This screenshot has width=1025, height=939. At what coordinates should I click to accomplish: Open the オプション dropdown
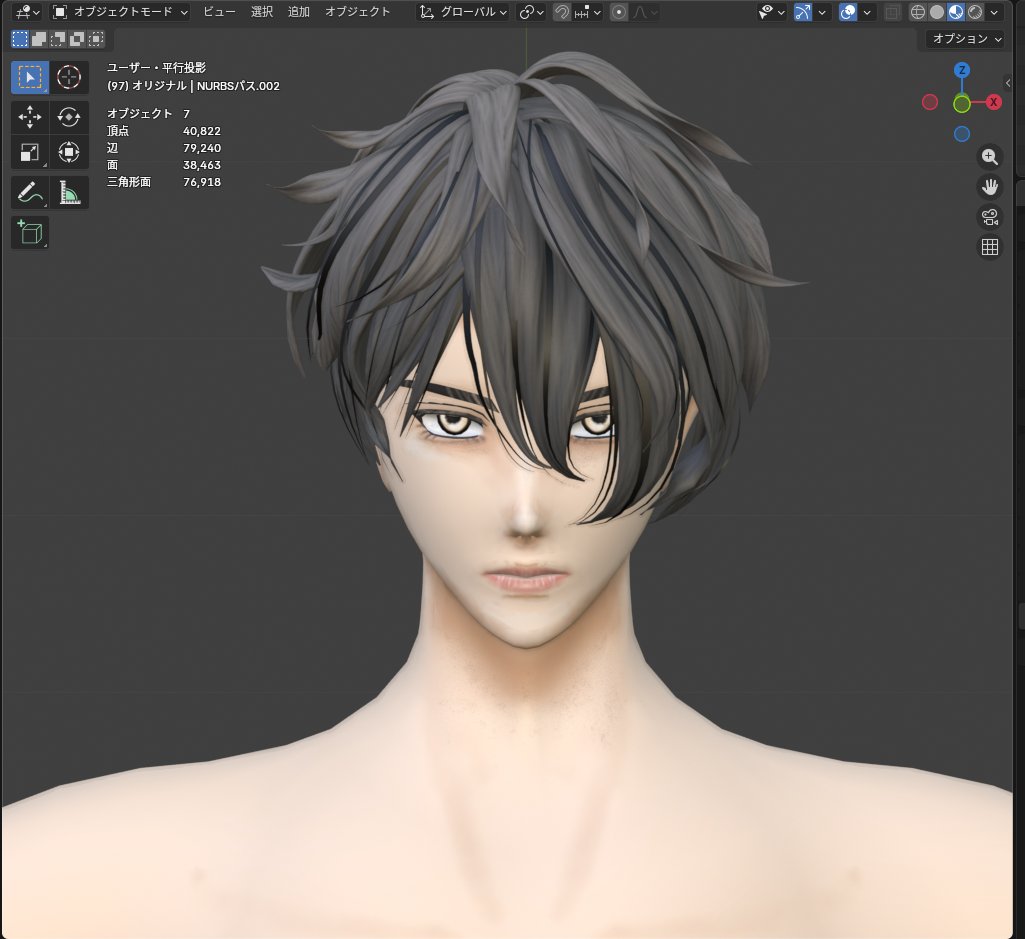pyautogui.click(x=966, y=39)
